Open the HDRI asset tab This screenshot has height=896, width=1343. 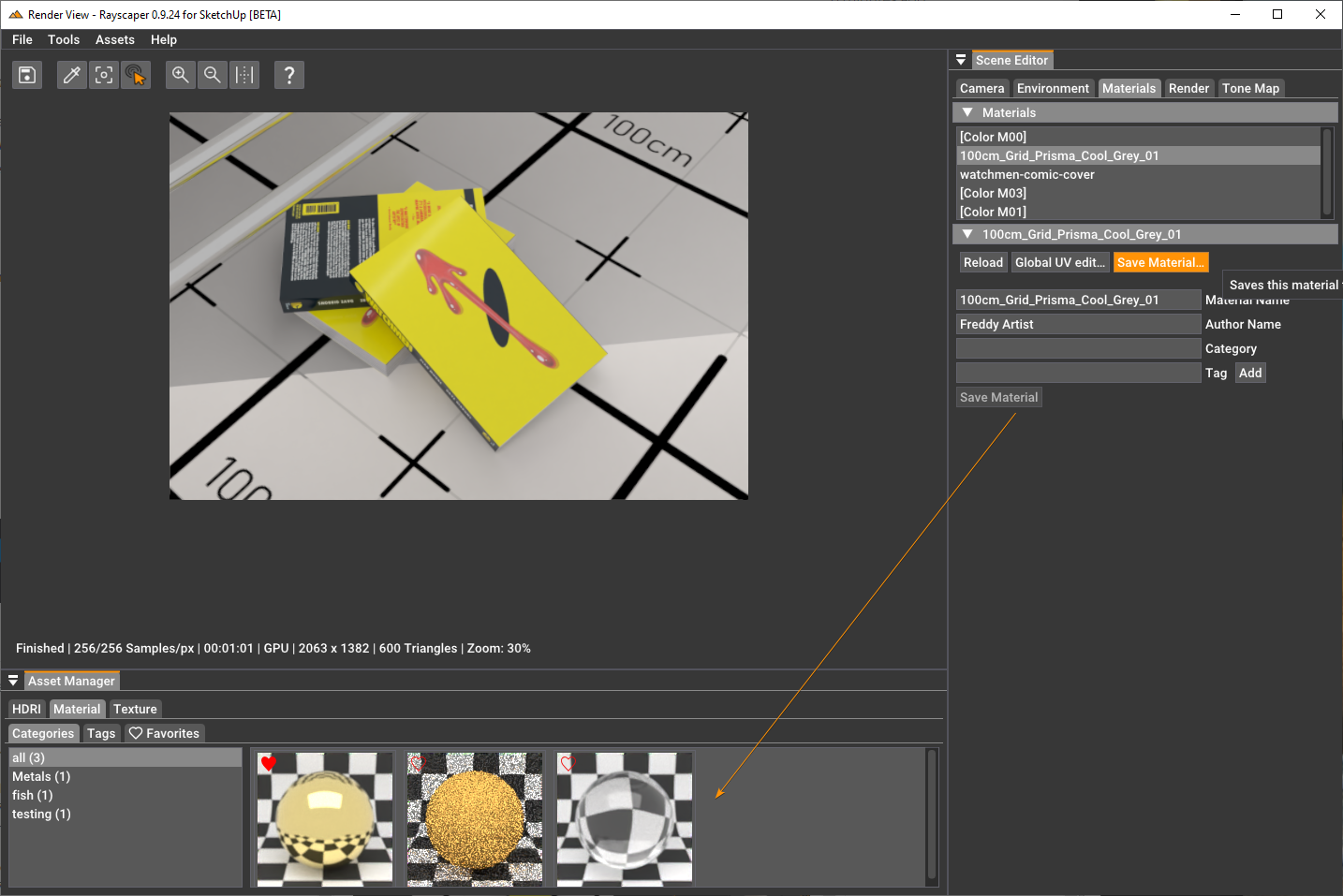(x=26, y=709)
